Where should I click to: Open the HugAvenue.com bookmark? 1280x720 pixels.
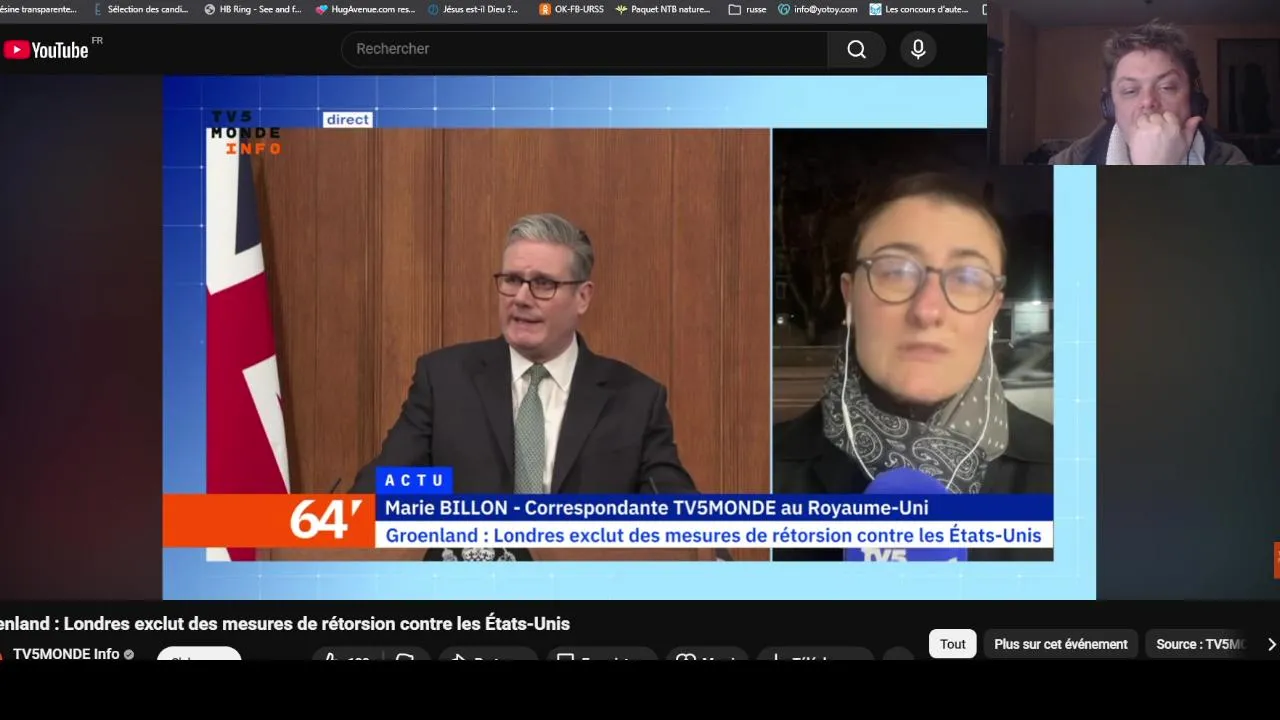[x=365, y=9]
